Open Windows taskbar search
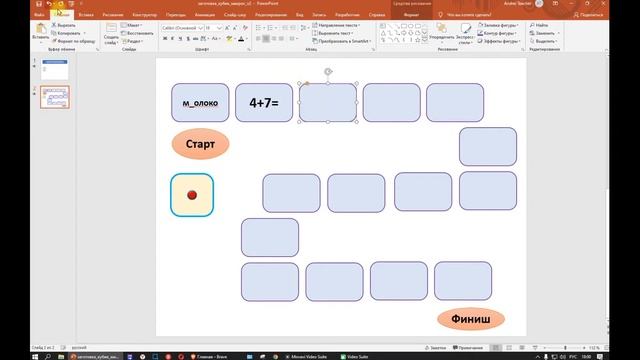640x360 pixels. coord(48,357)
